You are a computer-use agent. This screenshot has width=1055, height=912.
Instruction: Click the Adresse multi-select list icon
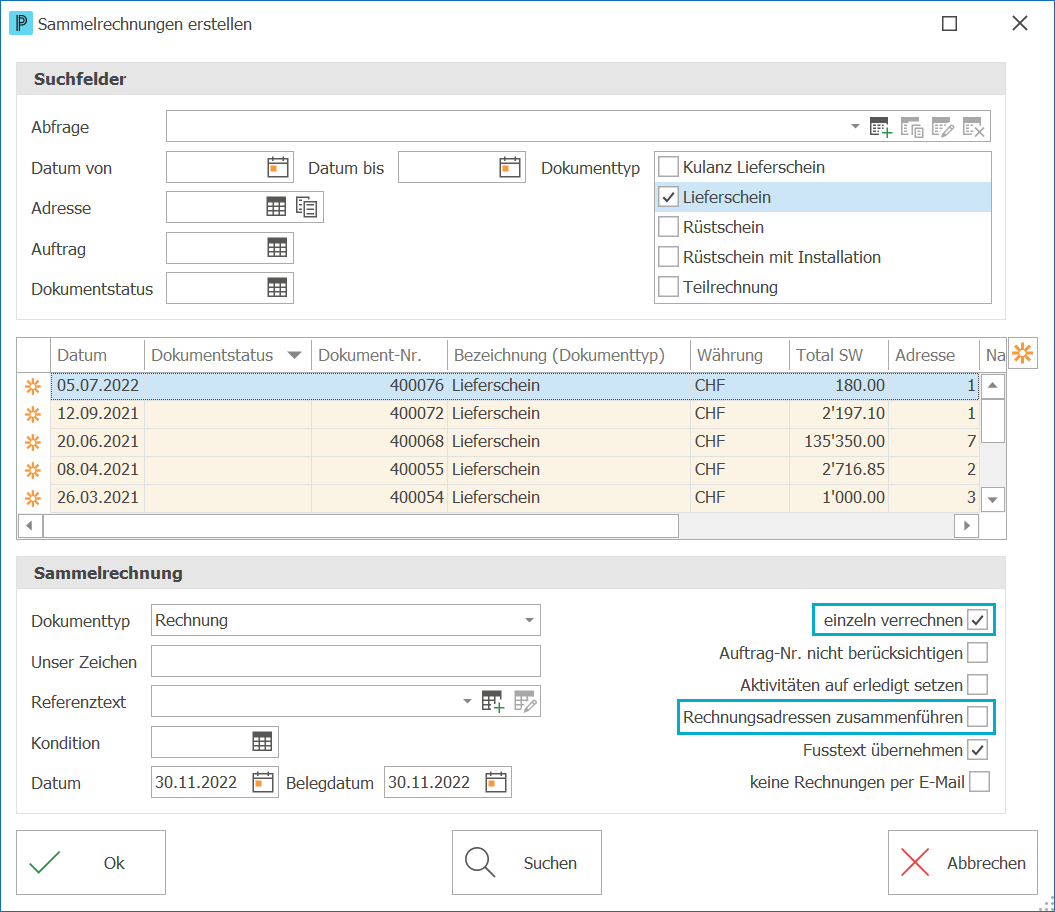[x=307, y=207]
